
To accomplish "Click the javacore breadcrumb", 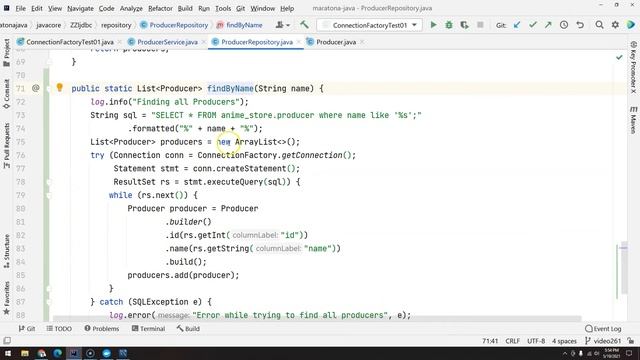I will (x=49, y=25).
